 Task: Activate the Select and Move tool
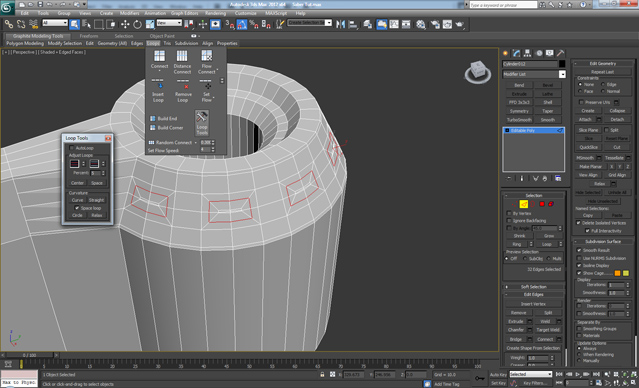click(125, 24)
